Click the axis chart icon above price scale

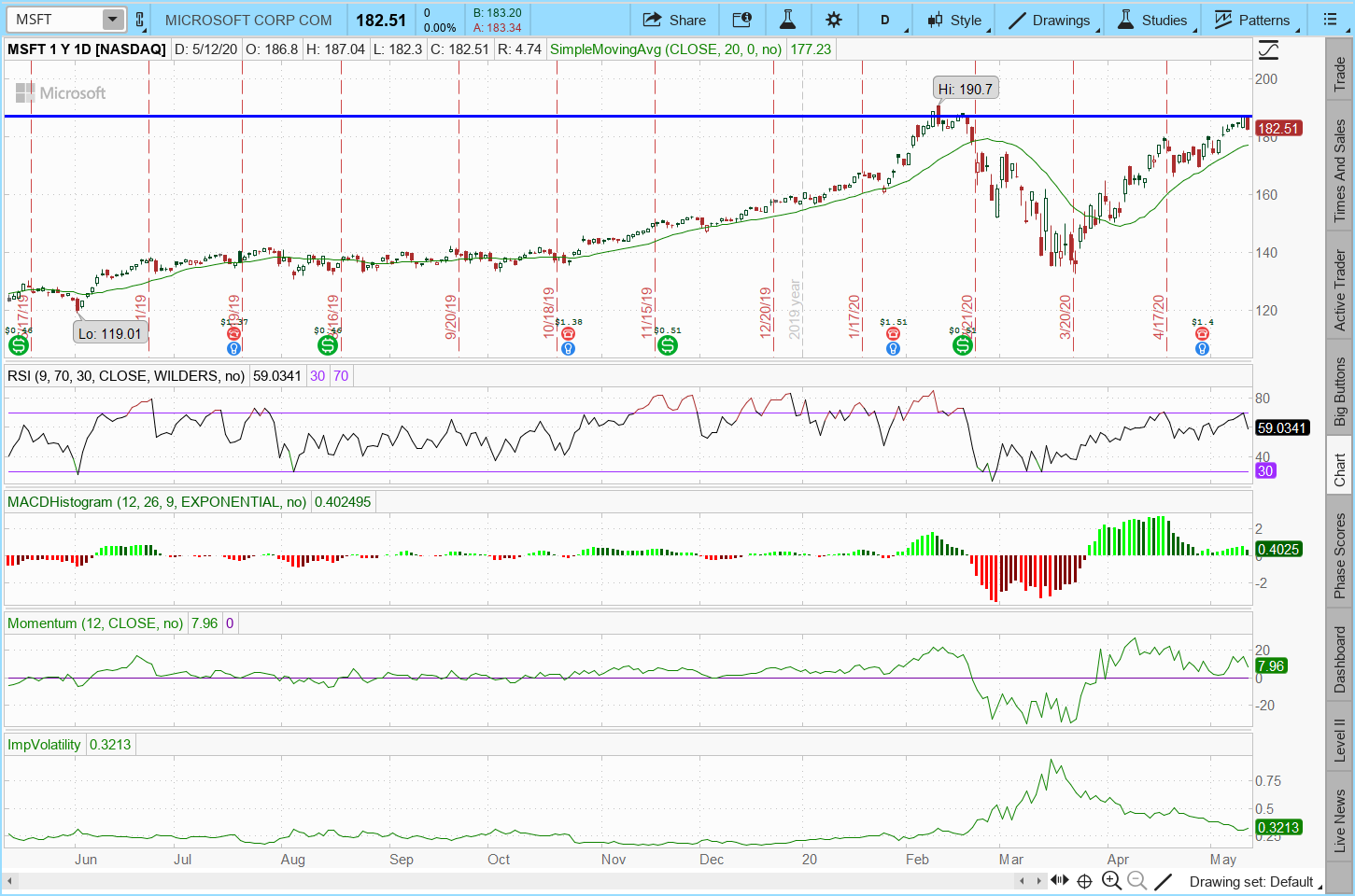tap(1268, 49)
